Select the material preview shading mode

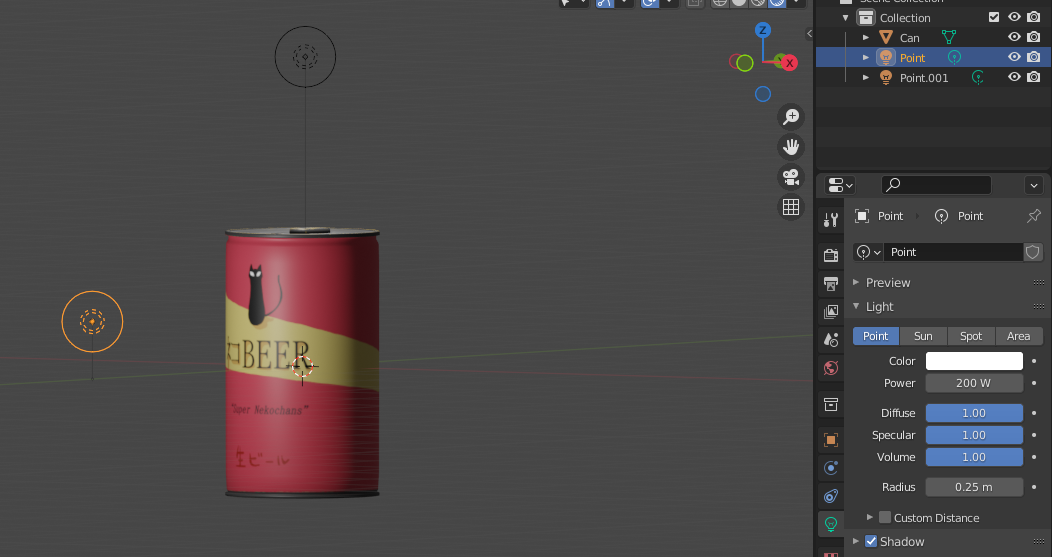pos(758,2)
